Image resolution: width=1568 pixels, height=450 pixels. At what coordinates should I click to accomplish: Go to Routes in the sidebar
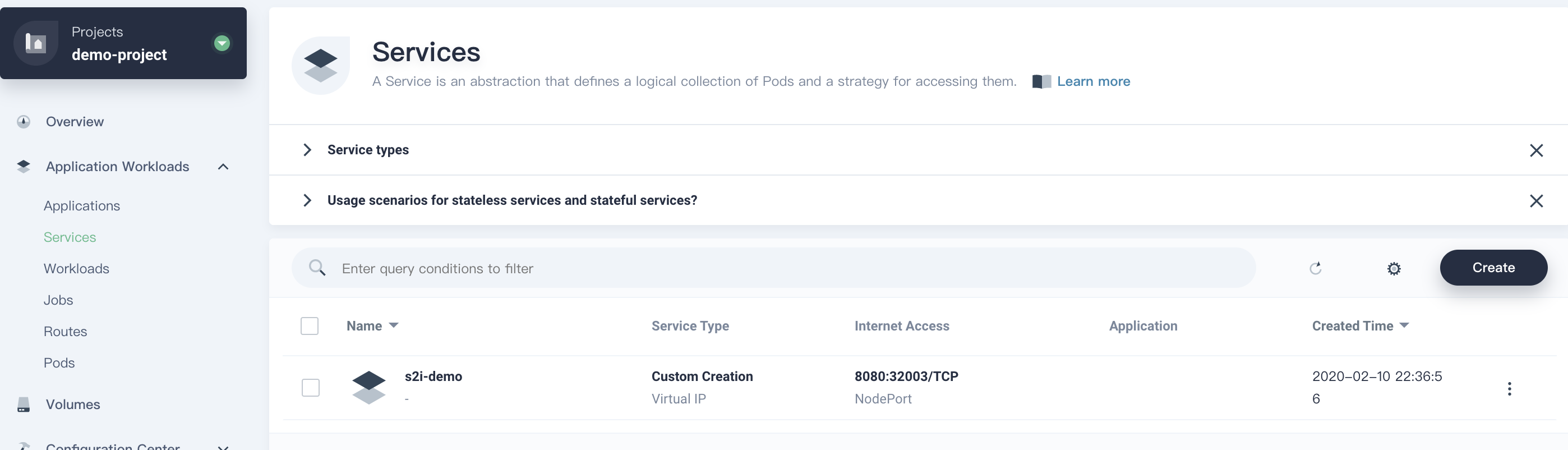click(x=65, y=331)
